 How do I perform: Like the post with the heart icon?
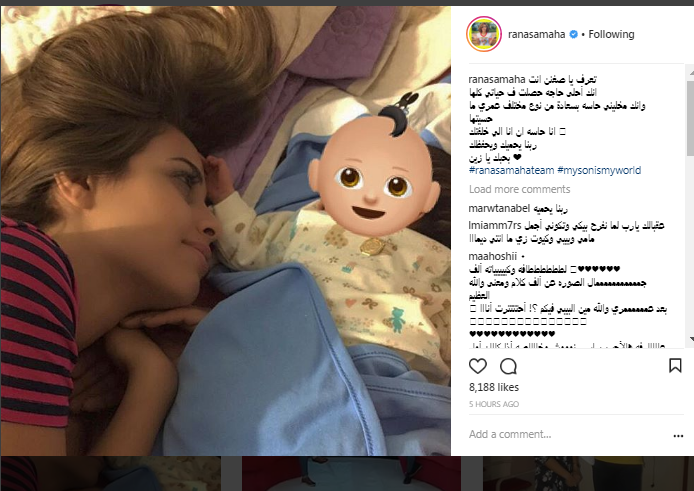tap(478, 366)
